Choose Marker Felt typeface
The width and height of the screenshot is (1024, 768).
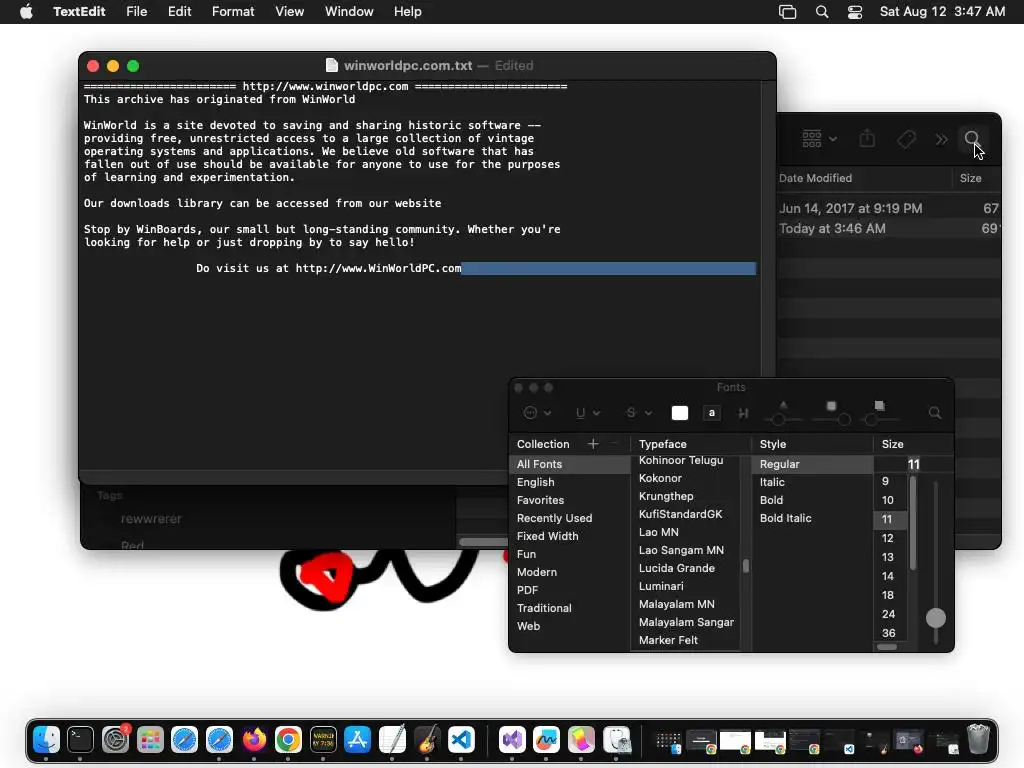click(x=686, y=640)
